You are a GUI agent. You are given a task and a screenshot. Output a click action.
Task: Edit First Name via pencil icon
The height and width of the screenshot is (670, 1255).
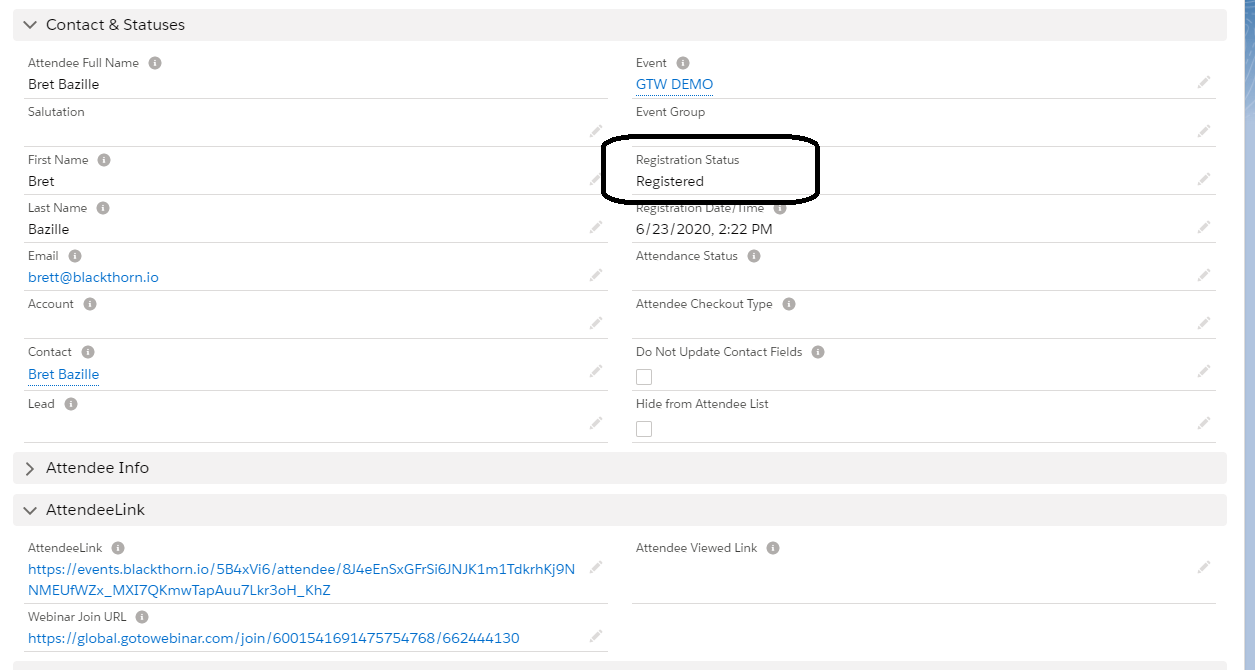tap(596, 179)
